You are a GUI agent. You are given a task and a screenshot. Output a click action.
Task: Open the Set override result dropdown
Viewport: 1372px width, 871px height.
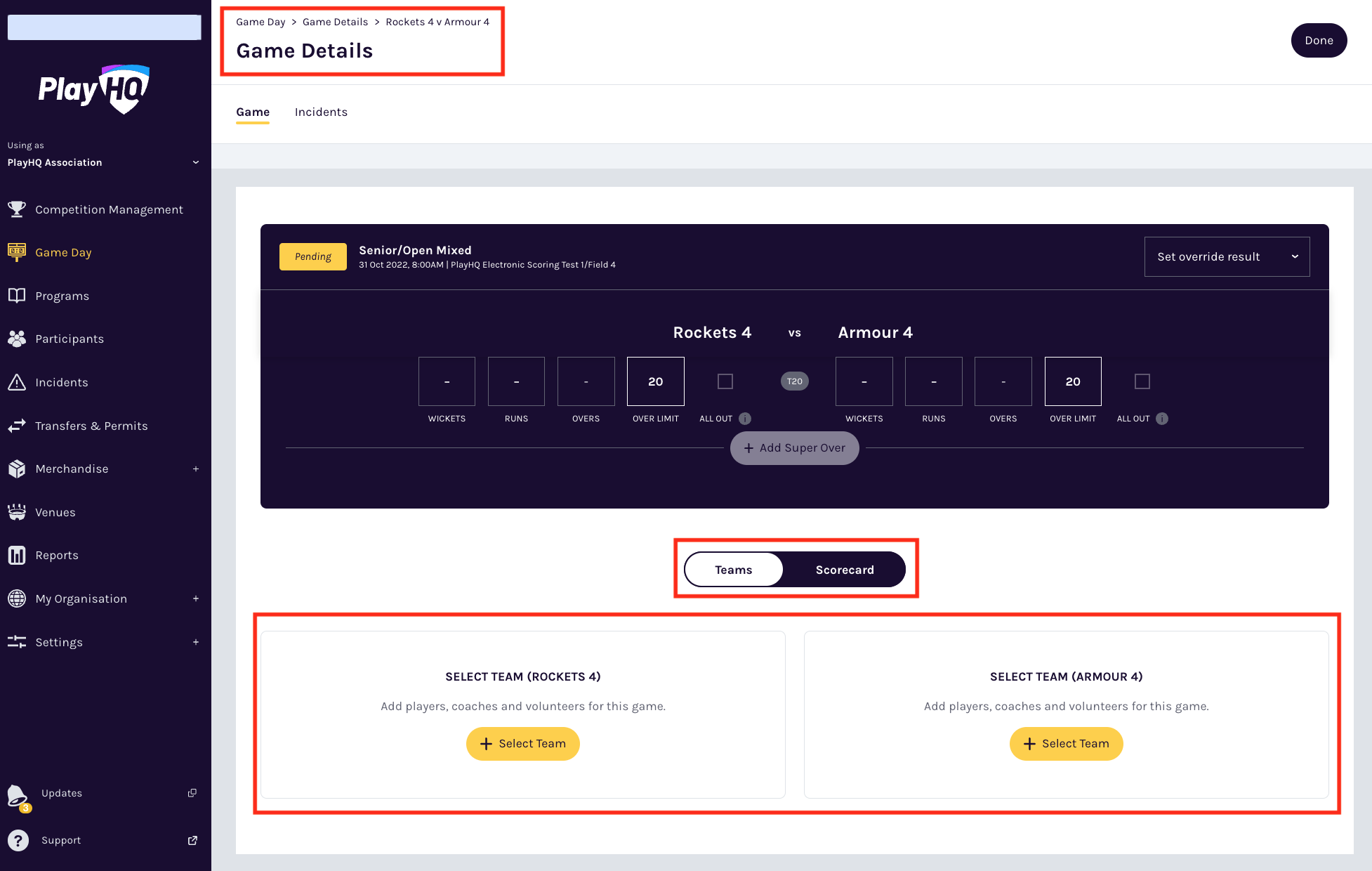click(1227, 256)
